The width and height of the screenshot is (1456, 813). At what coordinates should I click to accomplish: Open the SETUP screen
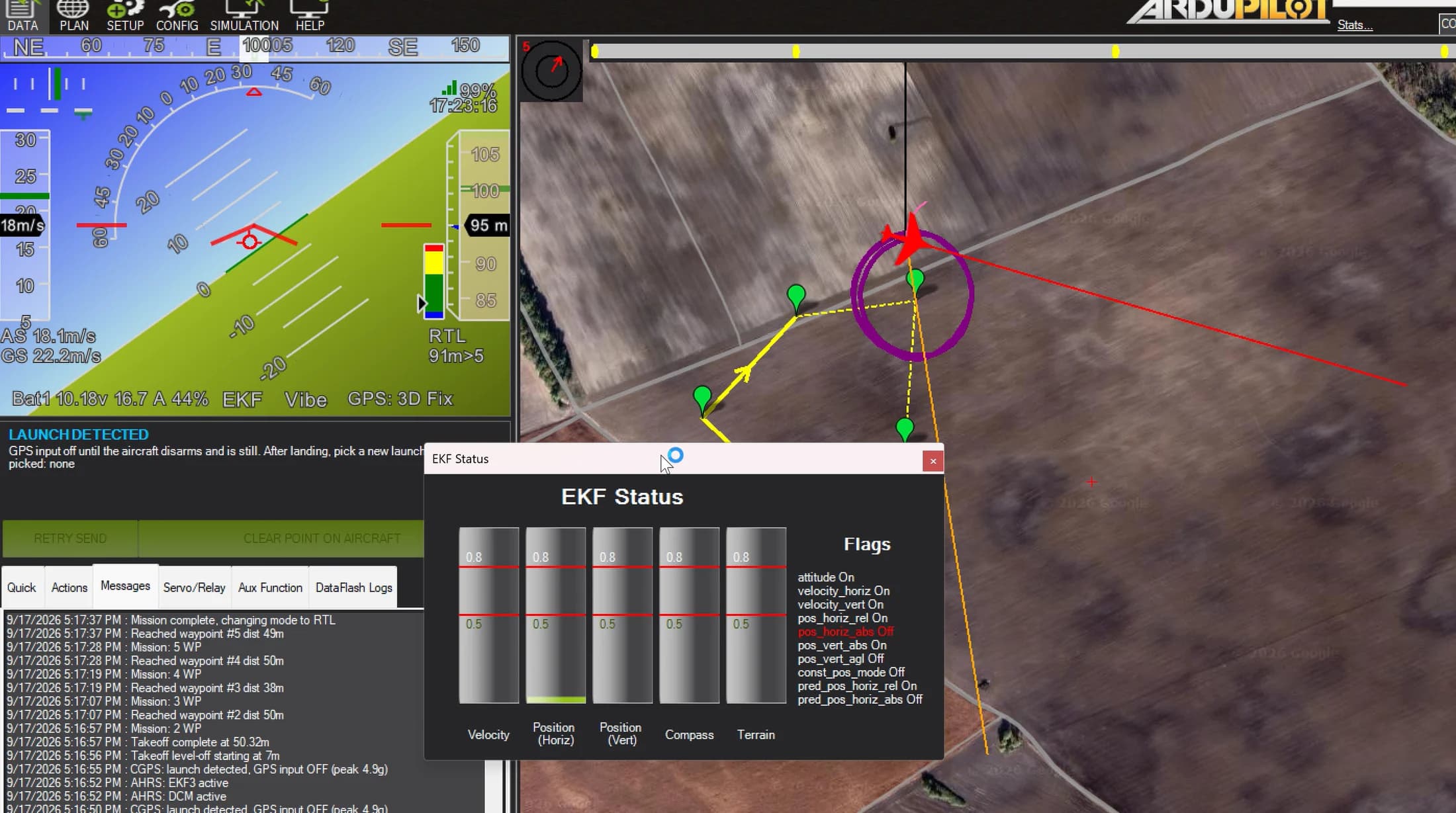click(125, 16)
